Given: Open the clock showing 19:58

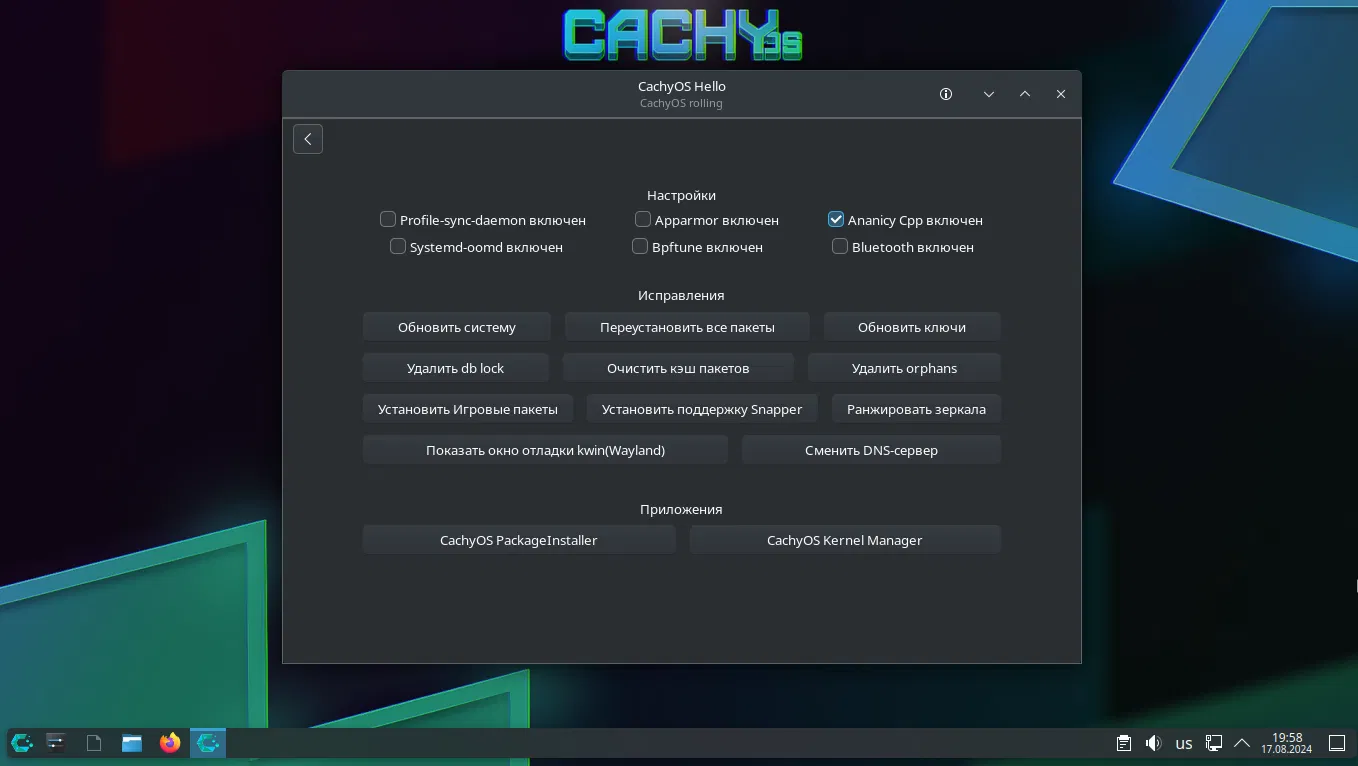Looking at the screenshot, I should click(x=1287, y=743).
